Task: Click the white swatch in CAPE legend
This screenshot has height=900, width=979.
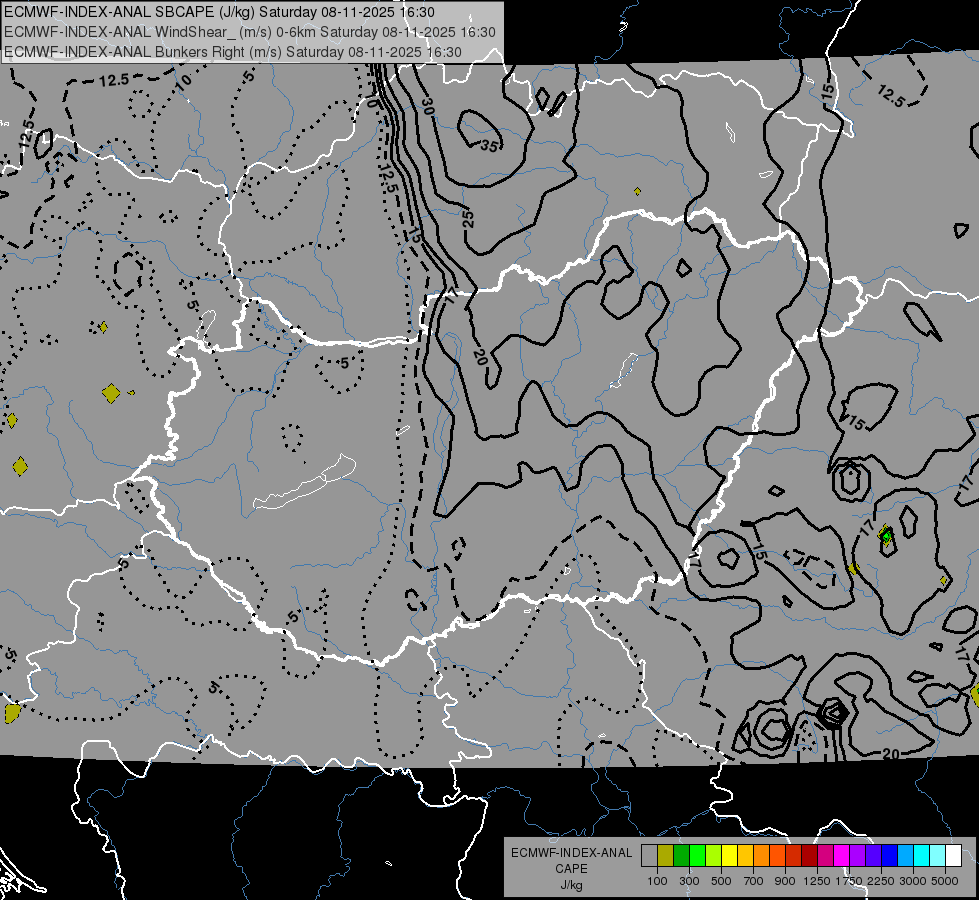Action: 954,855
